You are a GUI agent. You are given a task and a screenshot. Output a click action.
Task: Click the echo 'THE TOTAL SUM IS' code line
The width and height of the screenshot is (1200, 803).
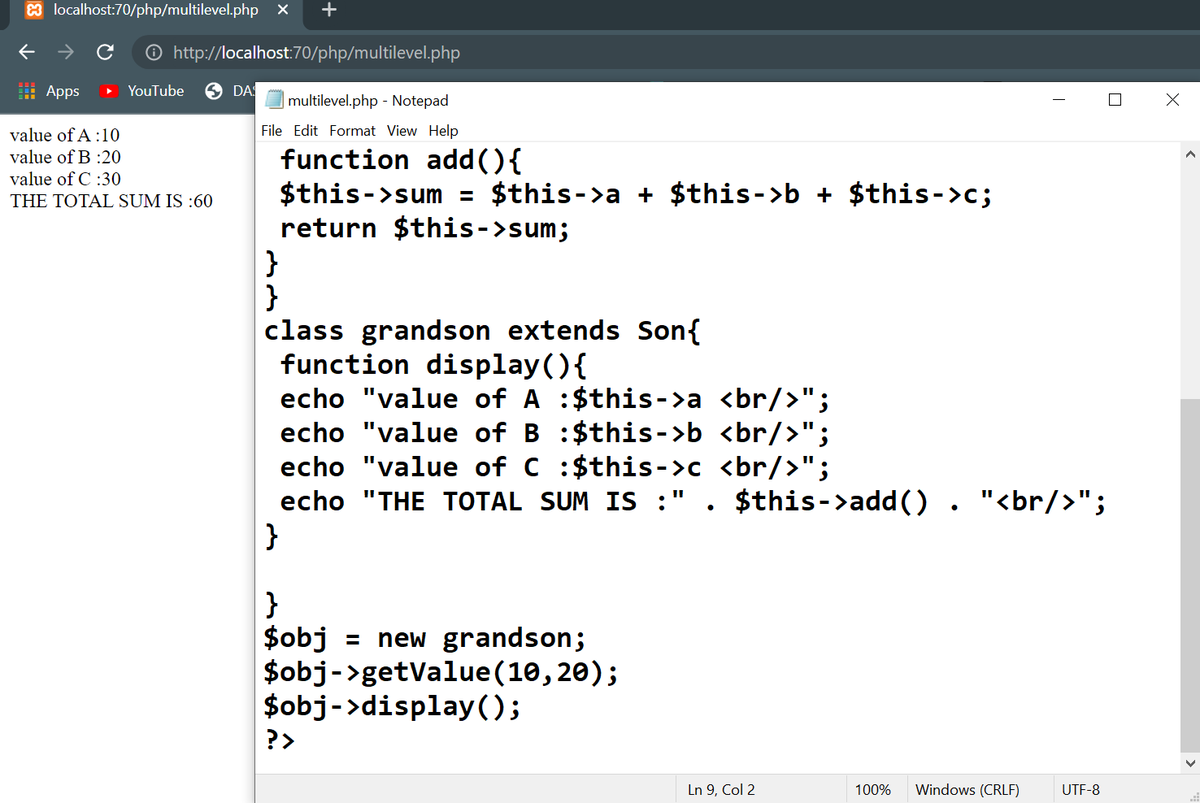tap(693, 501)
